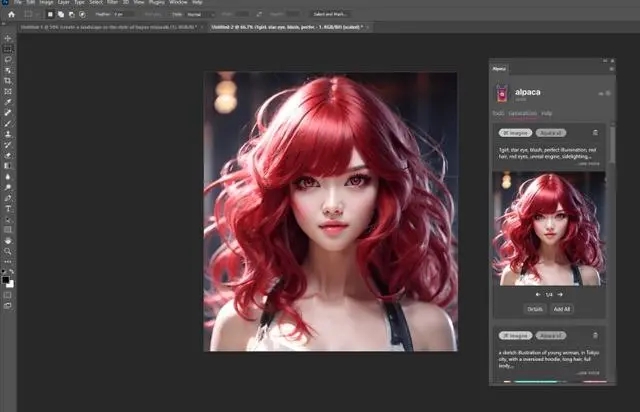This screenshot has height=412, width=640.
Task: Select the Object Selection tool
Action: point(8,70)
